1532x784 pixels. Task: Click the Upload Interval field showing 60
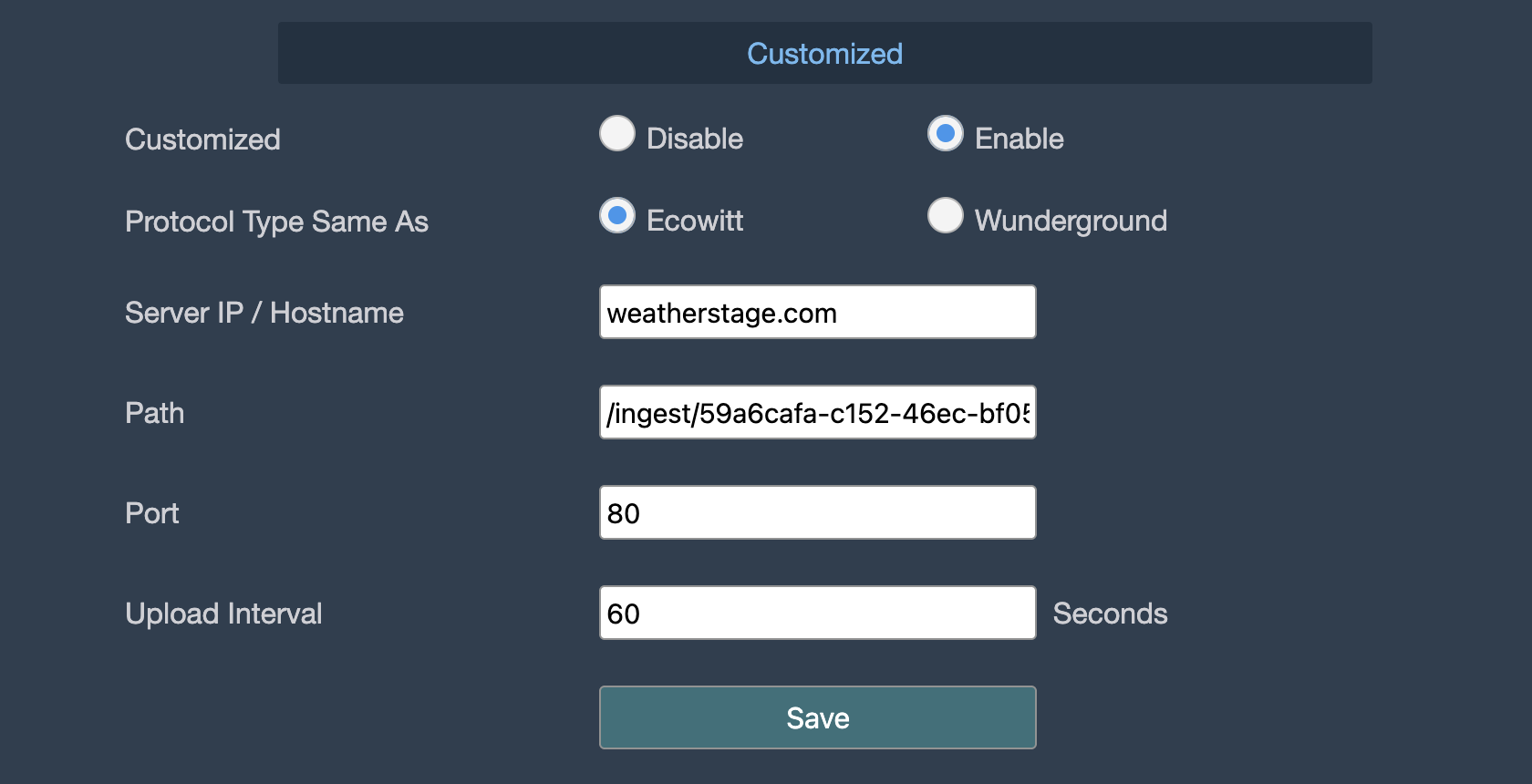[x=817, y=613]
